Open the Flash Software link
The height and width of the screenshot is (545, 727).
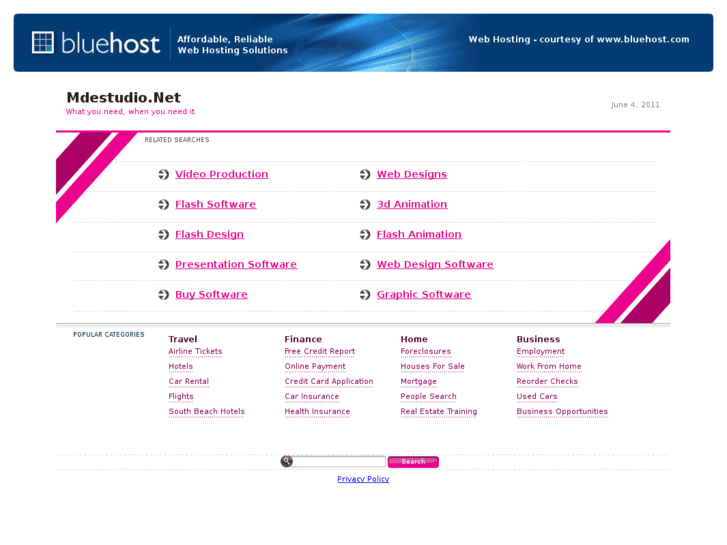215,205
